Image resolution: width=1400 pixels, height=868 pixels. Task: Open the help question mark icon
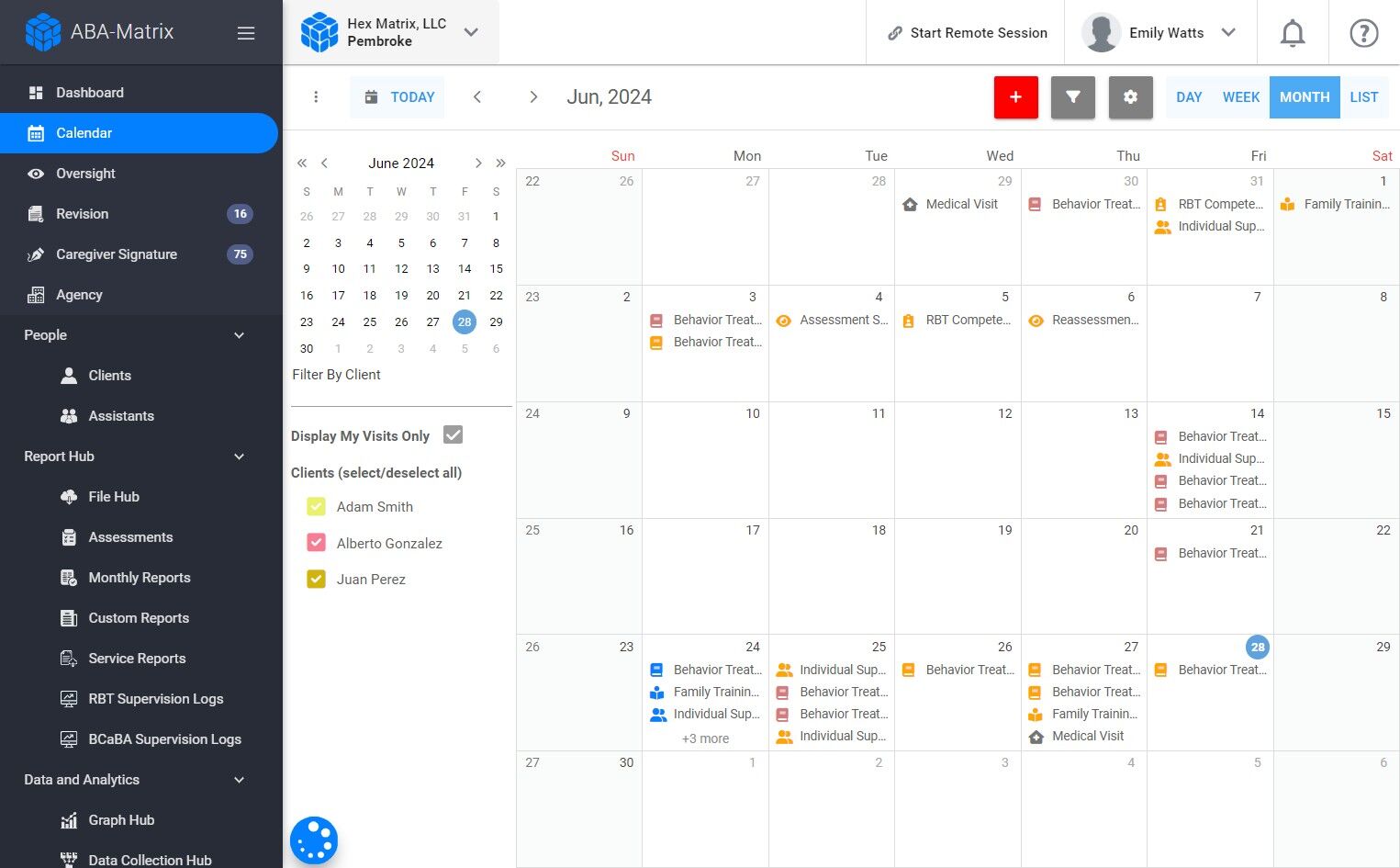coord(1364,33)
